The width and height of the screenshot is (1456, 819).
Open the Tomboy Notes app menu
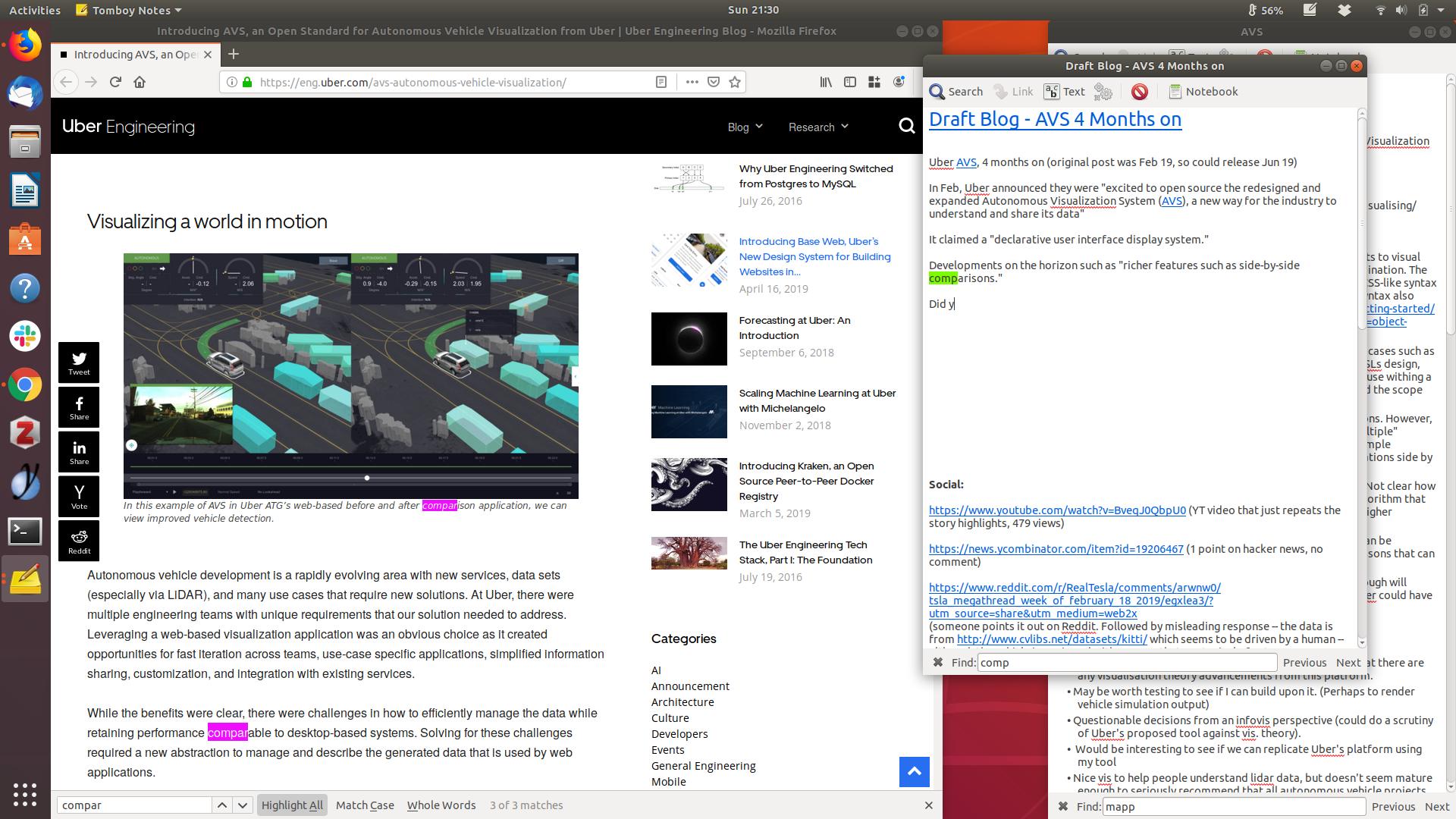coord(130,11)
